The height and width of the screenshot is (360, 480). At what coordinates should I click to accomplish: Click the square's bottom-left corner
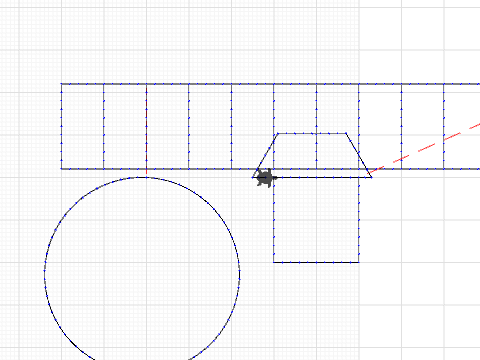274,263
